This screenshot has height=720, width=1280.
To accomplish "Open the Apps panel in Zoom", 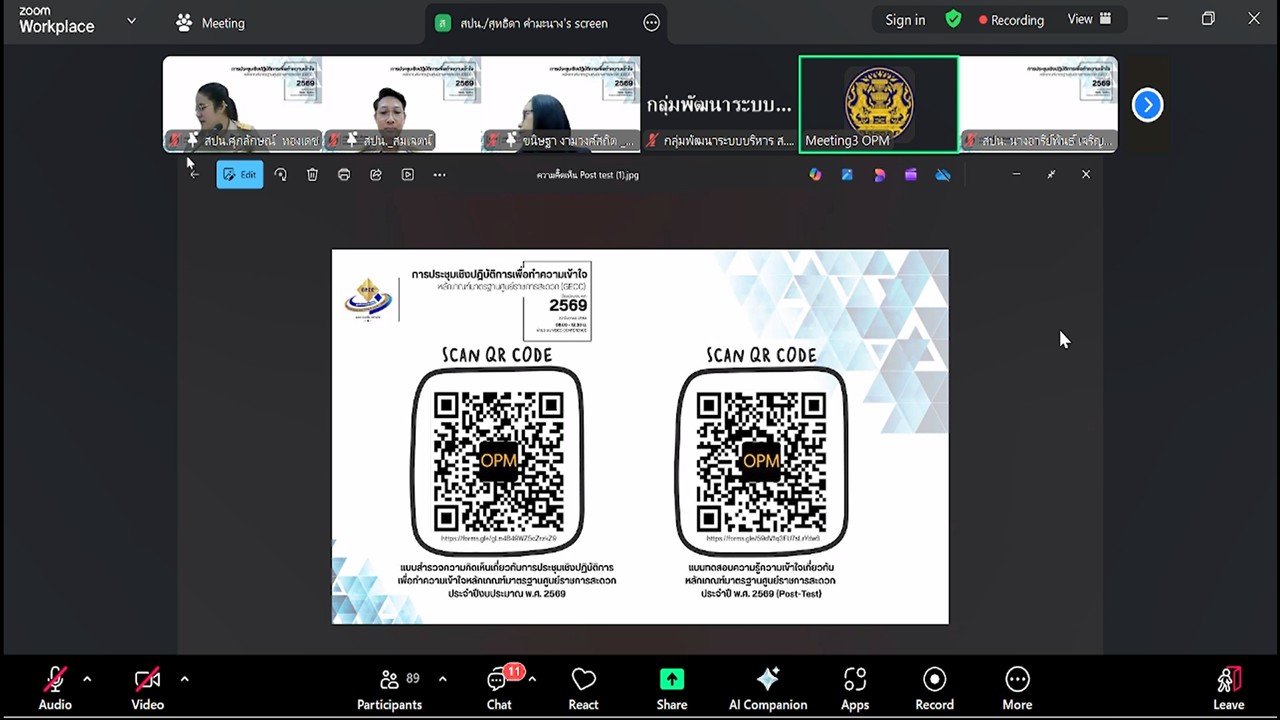I will click(x=855, y=687).
